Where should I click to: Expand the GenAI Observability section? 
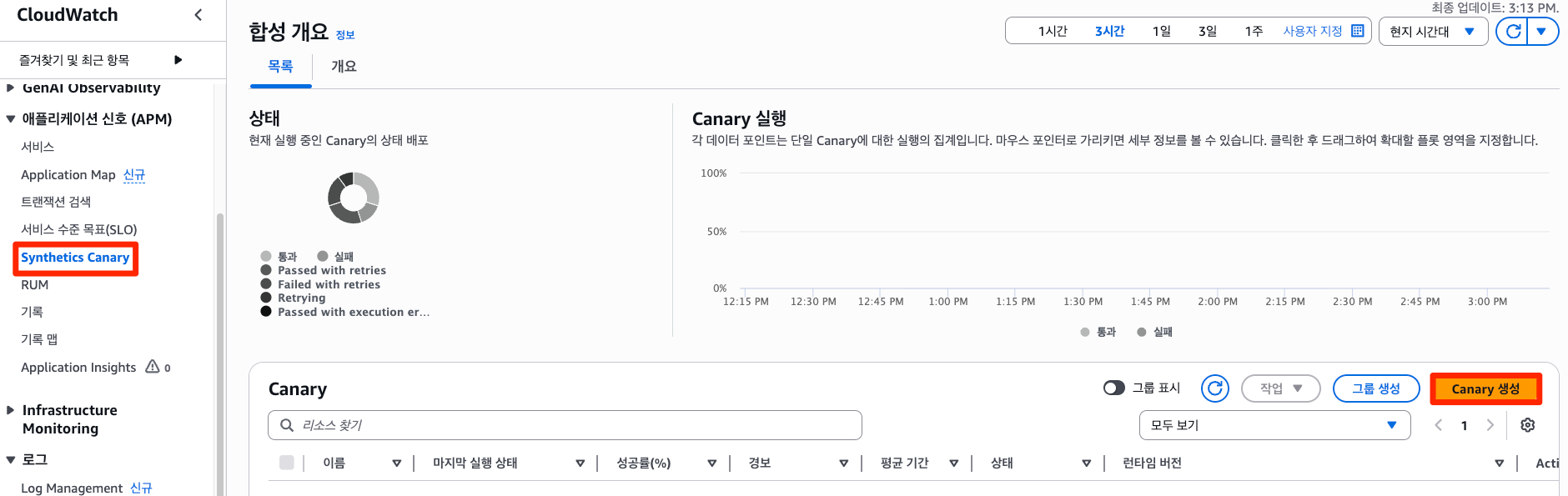tap(10, 88)
